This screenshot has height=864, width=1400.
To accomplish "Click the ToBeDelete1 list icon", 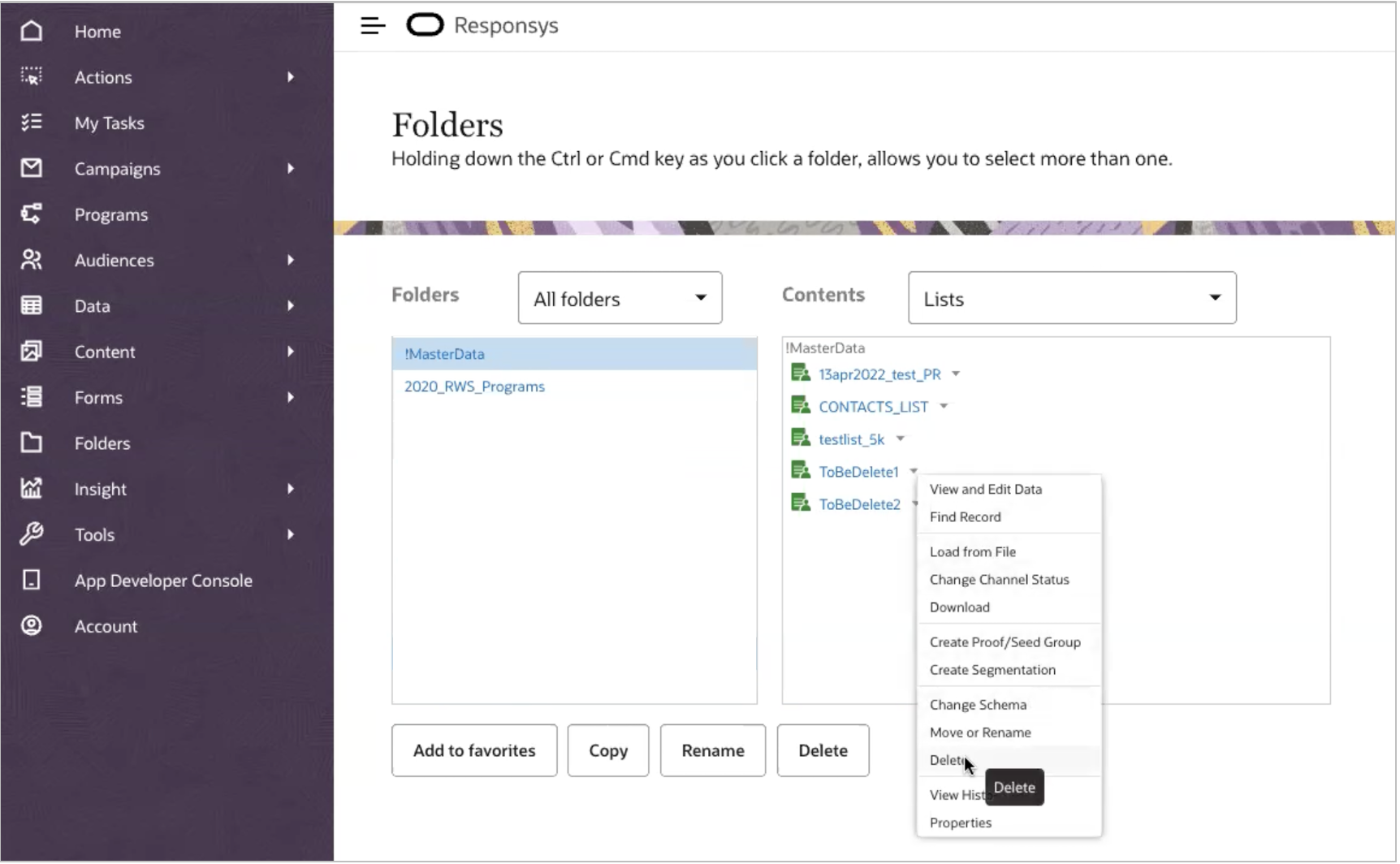I will pyautogui.click(x=801, y=470).
